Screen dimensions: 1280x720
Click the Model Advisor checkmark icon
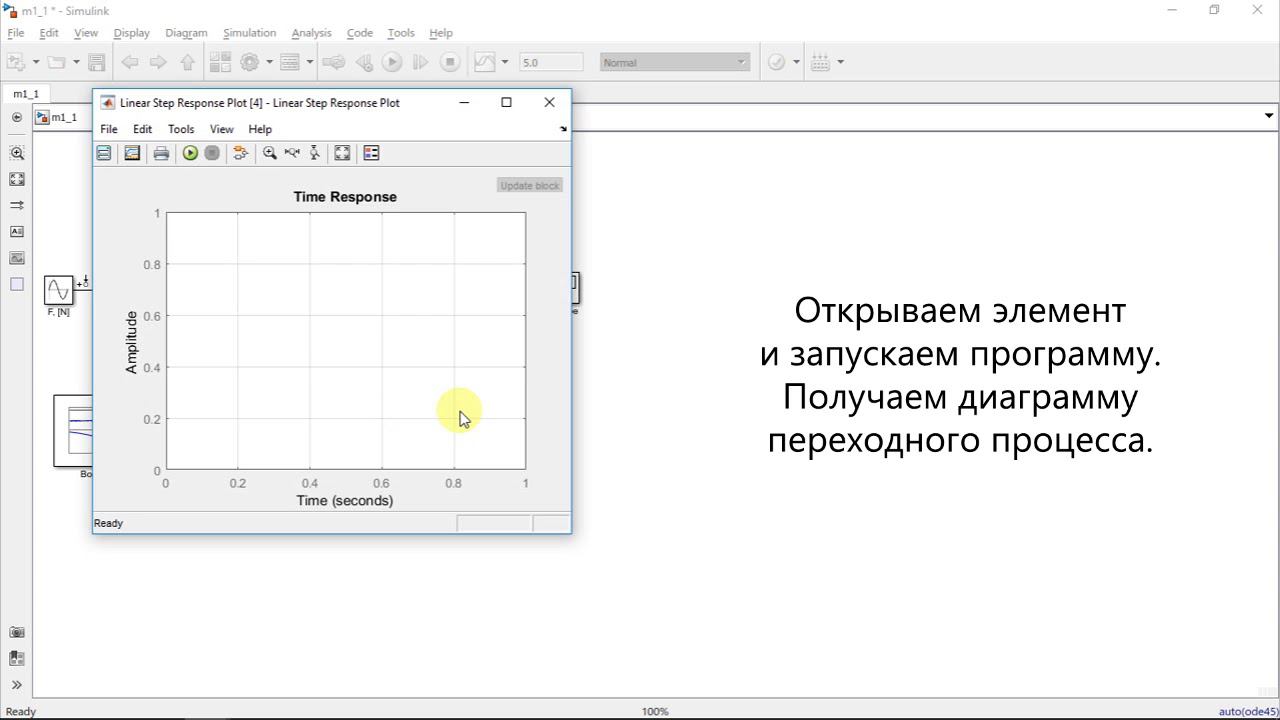pos(777,62)
